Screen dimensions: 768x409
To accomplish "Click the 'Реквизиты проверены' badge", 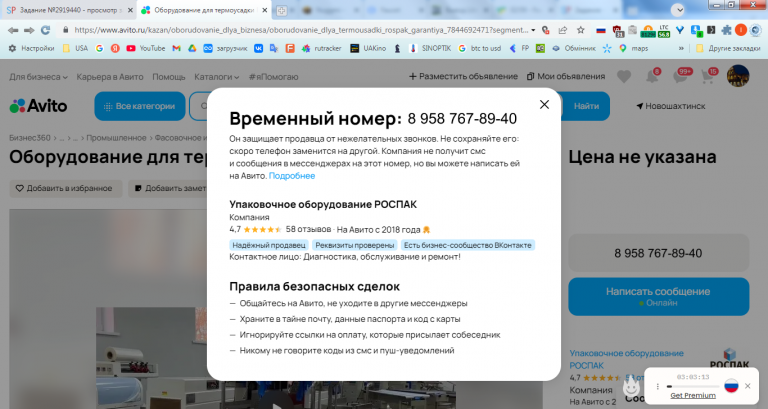I will pos(355,245).
